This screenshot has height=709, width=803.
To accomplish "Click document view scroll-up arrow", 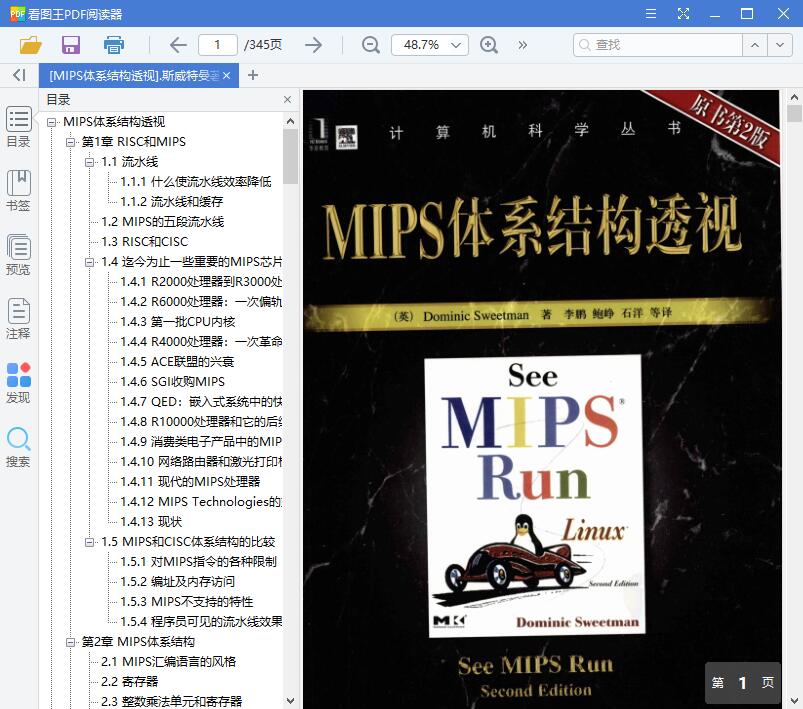I will click(x=794, y=97).
